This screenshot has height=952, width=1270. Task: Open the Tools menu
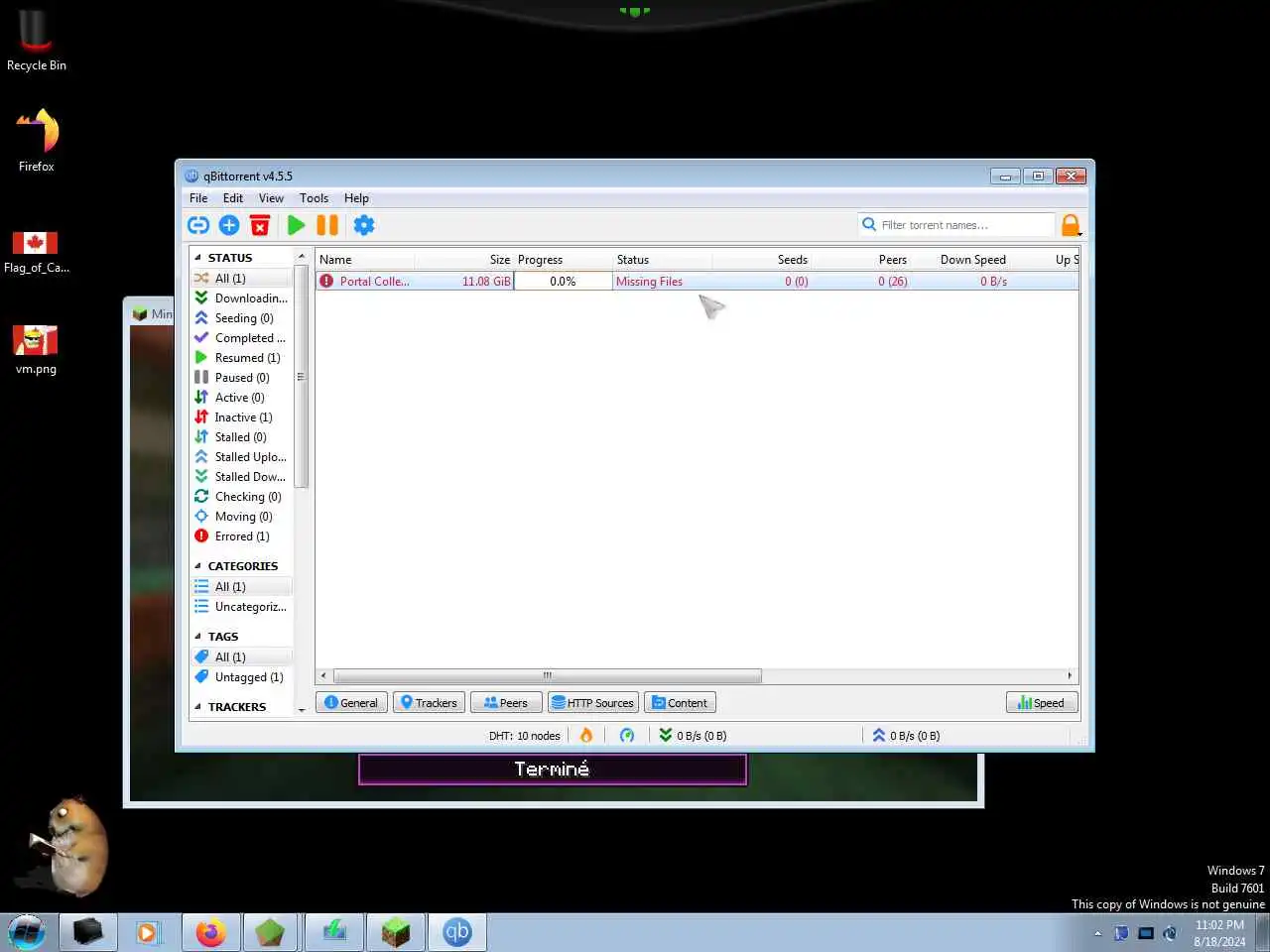(314, 198)
